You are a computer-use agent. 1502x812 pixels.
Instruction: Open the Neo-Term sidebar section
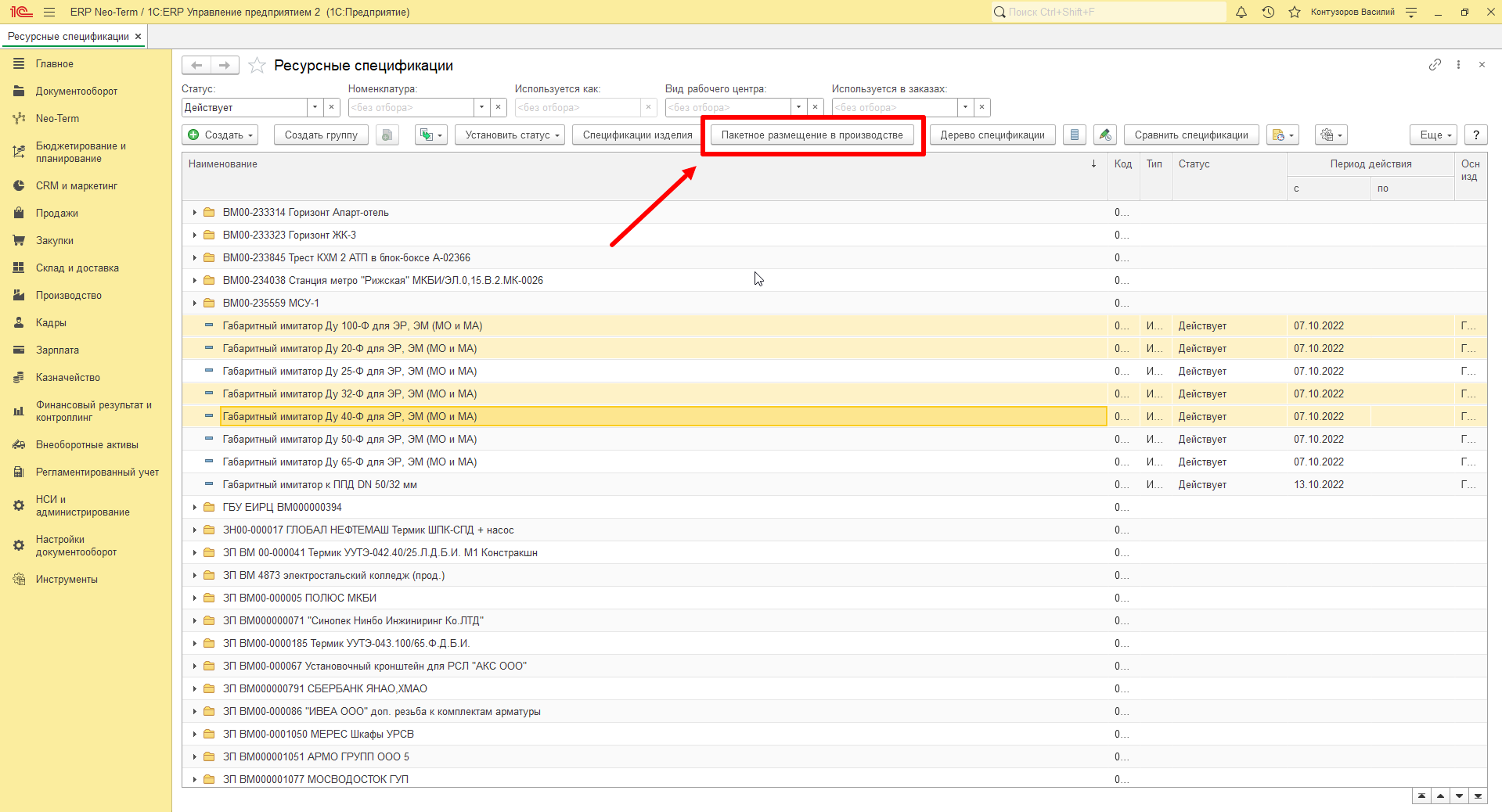pos(57,119)
